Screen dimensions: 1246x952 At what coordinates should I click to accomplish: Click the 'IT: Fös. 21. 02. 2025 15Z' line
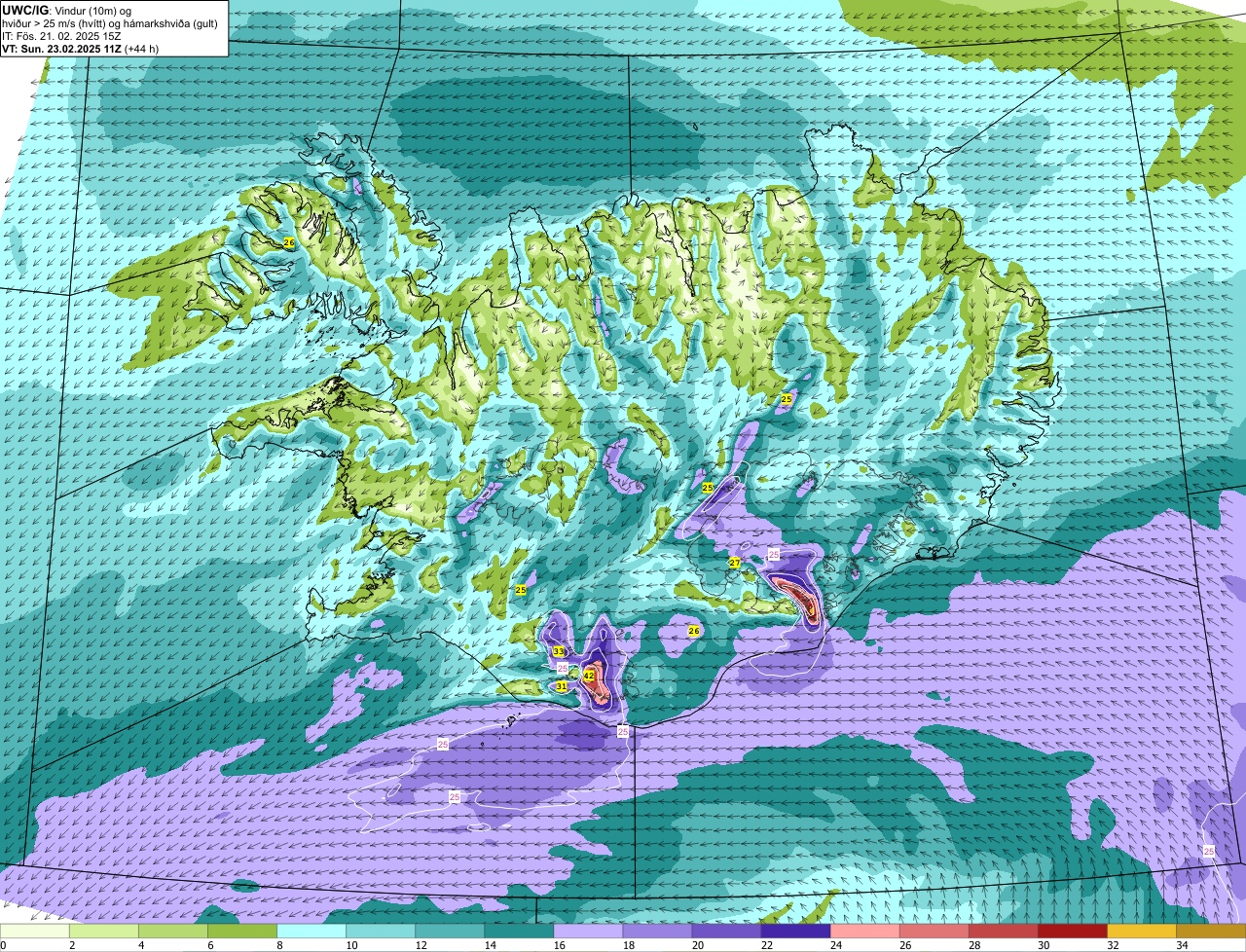(x=61, y=36)
